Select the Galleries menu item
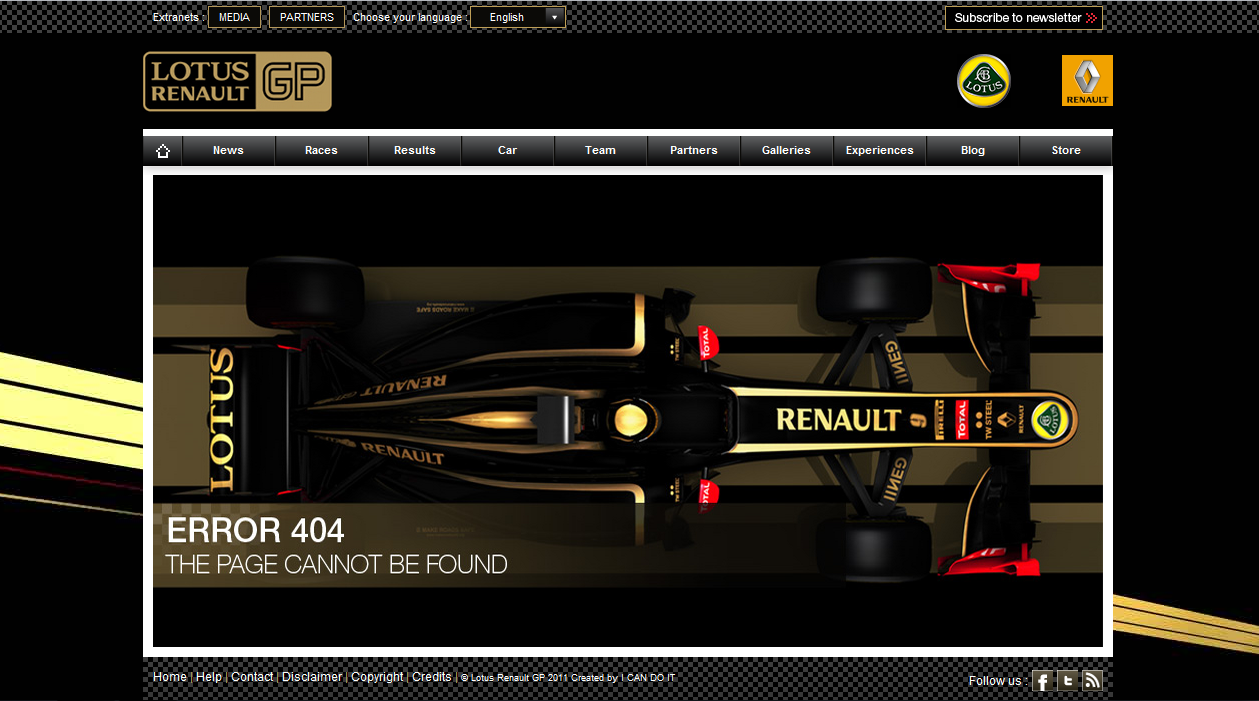Screen dimensions: 1259x701 tap(786, 151)
